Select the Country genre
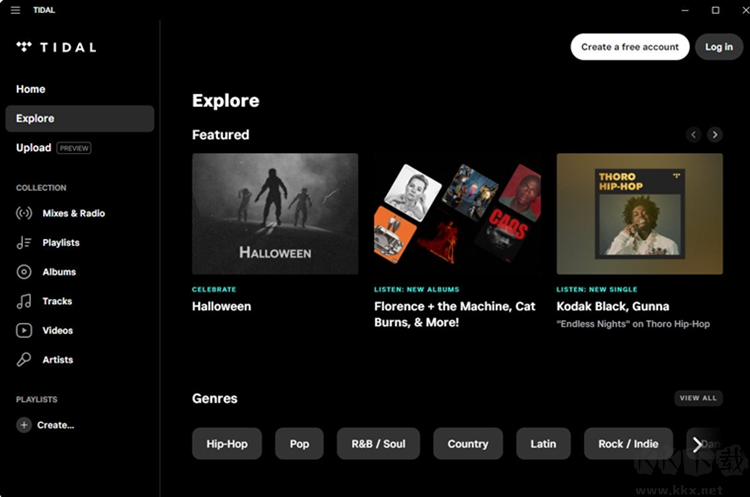 468,444
